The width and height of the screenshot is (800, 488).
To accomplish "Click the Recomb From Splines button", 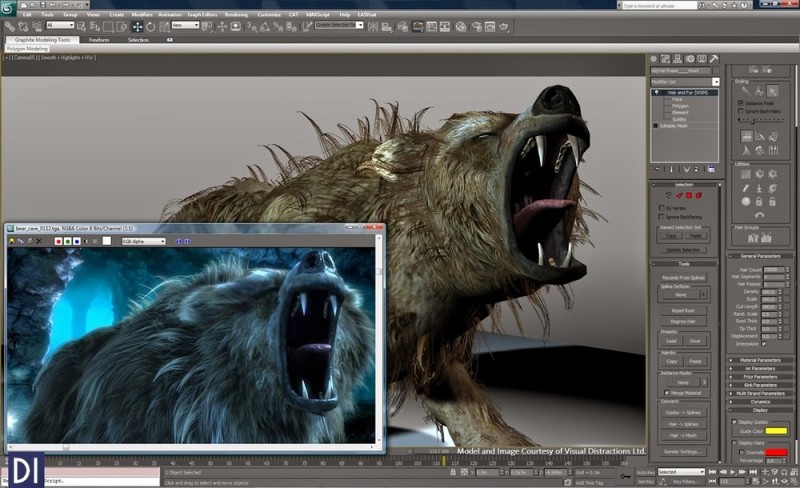I will point(684,277).
